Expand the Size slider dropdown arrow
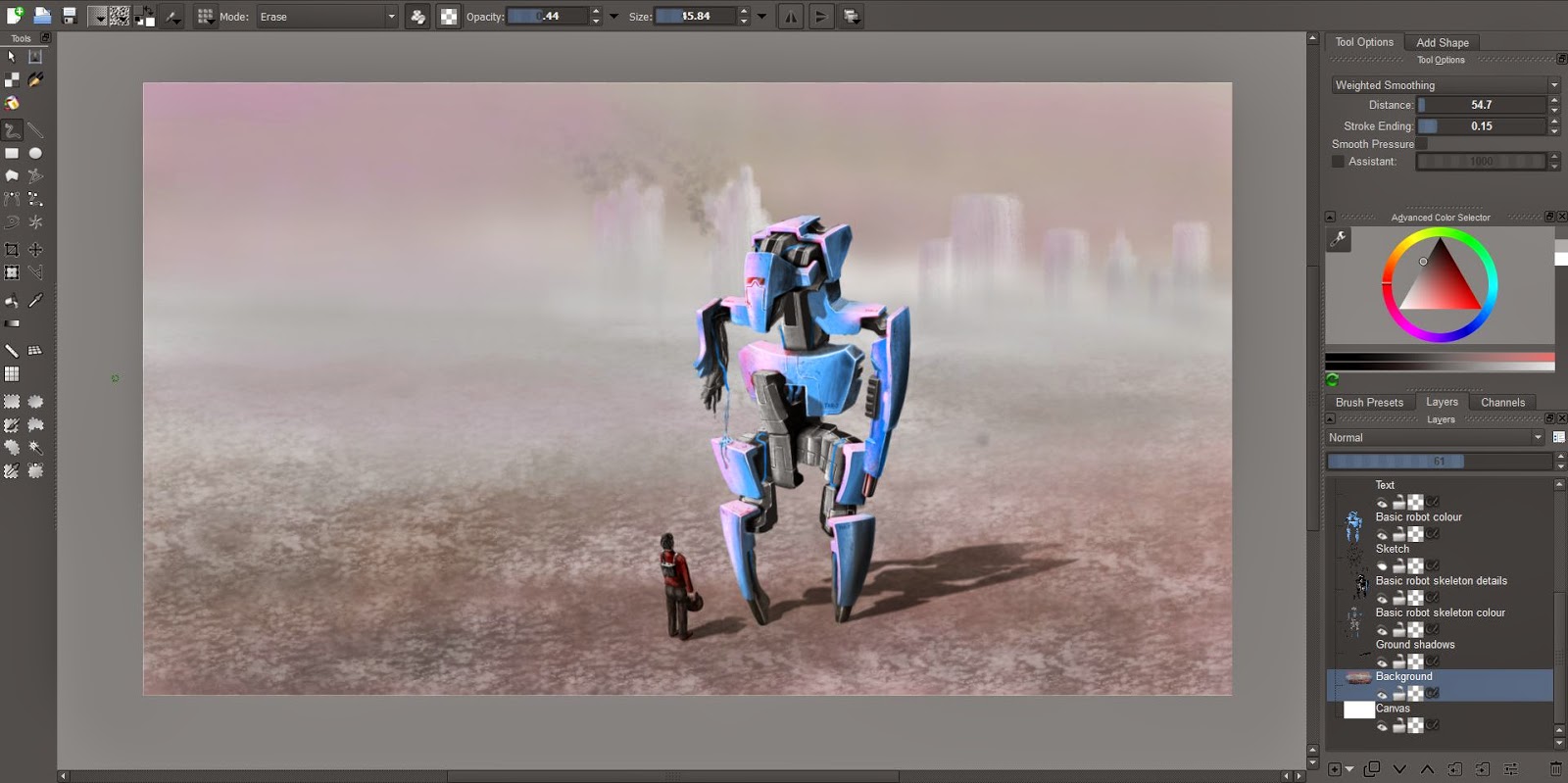Screen dimensions: 1568x783 coord(761,16)
